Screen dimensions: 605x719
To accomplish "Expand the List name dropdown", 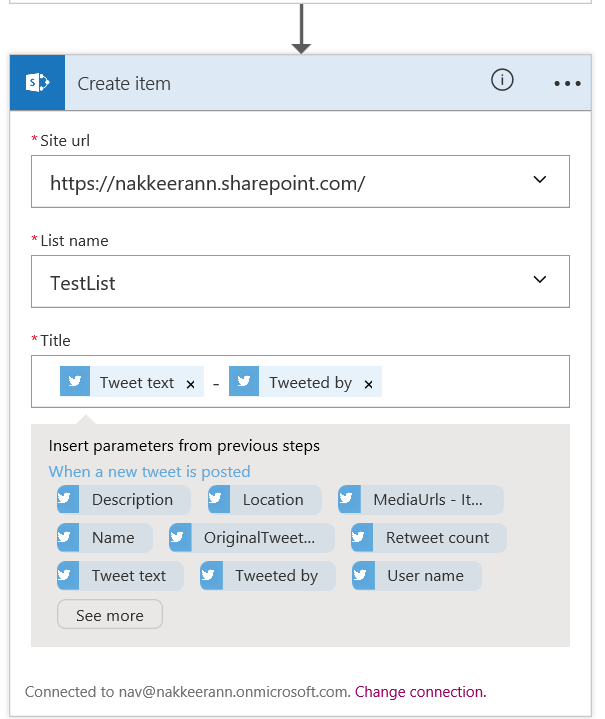I will (x=540, y=280).
